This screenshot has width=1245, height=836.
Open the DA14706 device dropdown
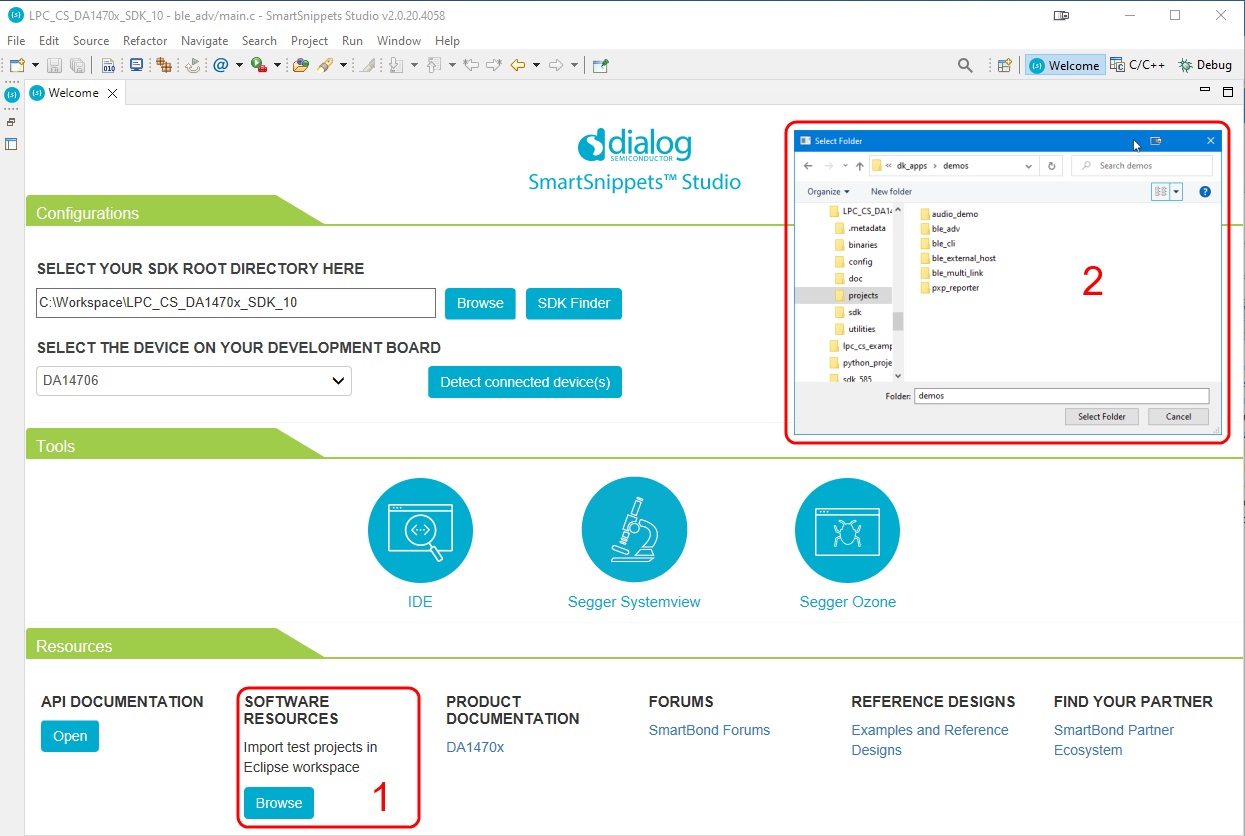[194, 381]
